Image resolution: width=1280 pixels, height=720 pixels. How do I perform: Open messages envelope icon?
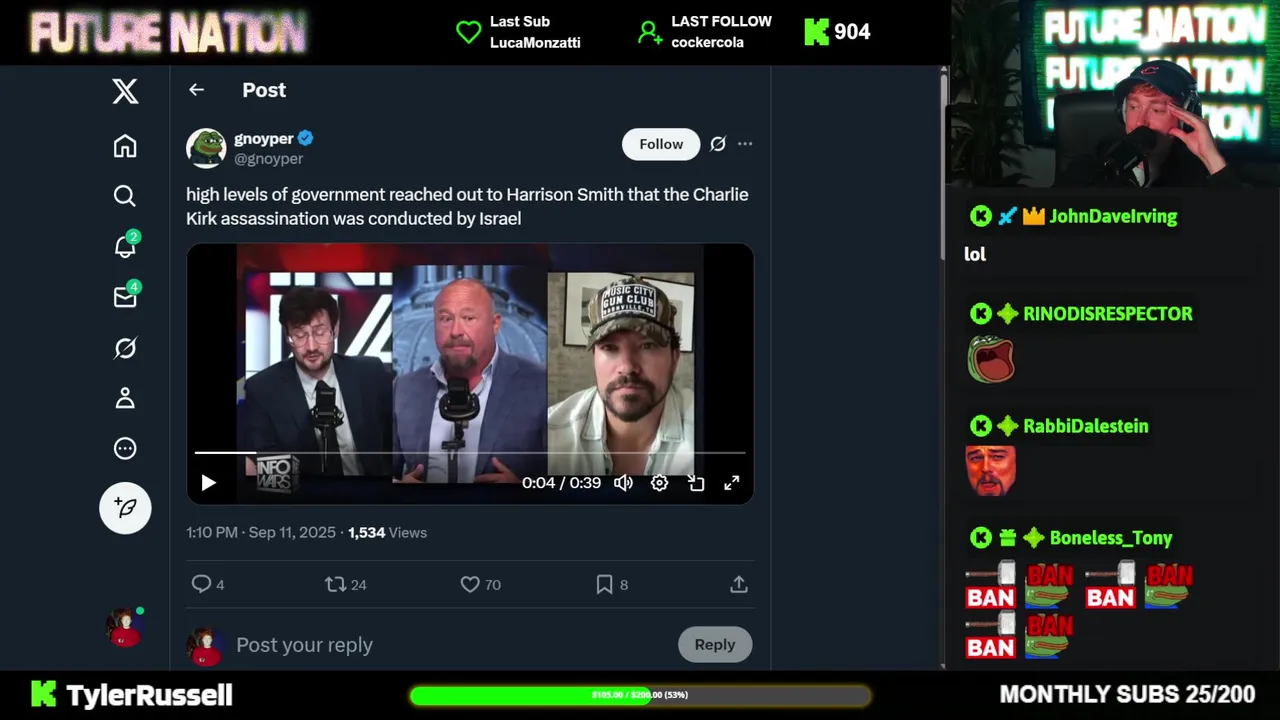(126, 296)
